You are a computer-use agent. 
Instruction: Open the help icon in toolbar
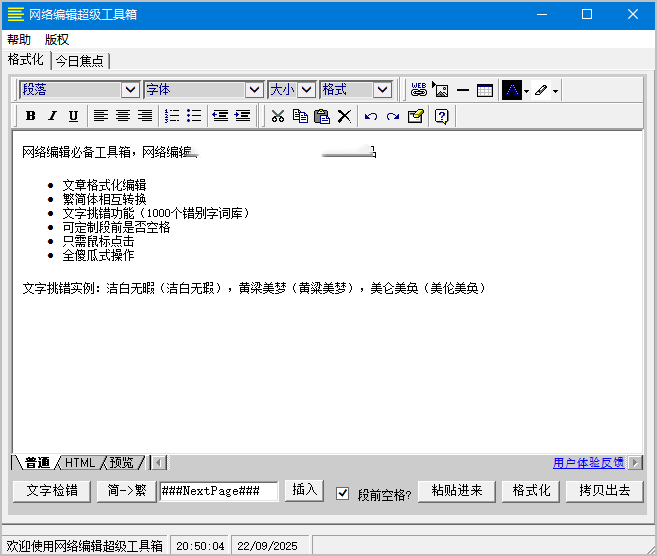click(x=441, y=116)
